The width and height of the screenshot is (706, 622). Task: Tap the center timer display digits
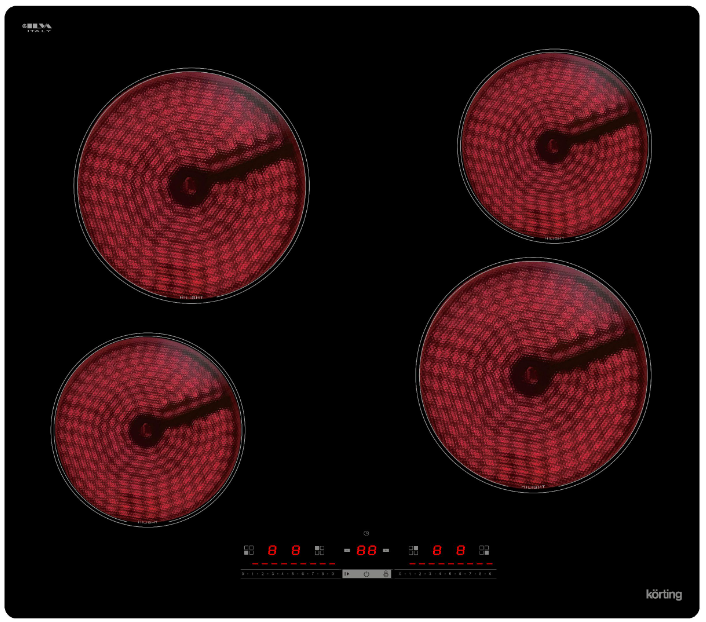pos(366,550)
